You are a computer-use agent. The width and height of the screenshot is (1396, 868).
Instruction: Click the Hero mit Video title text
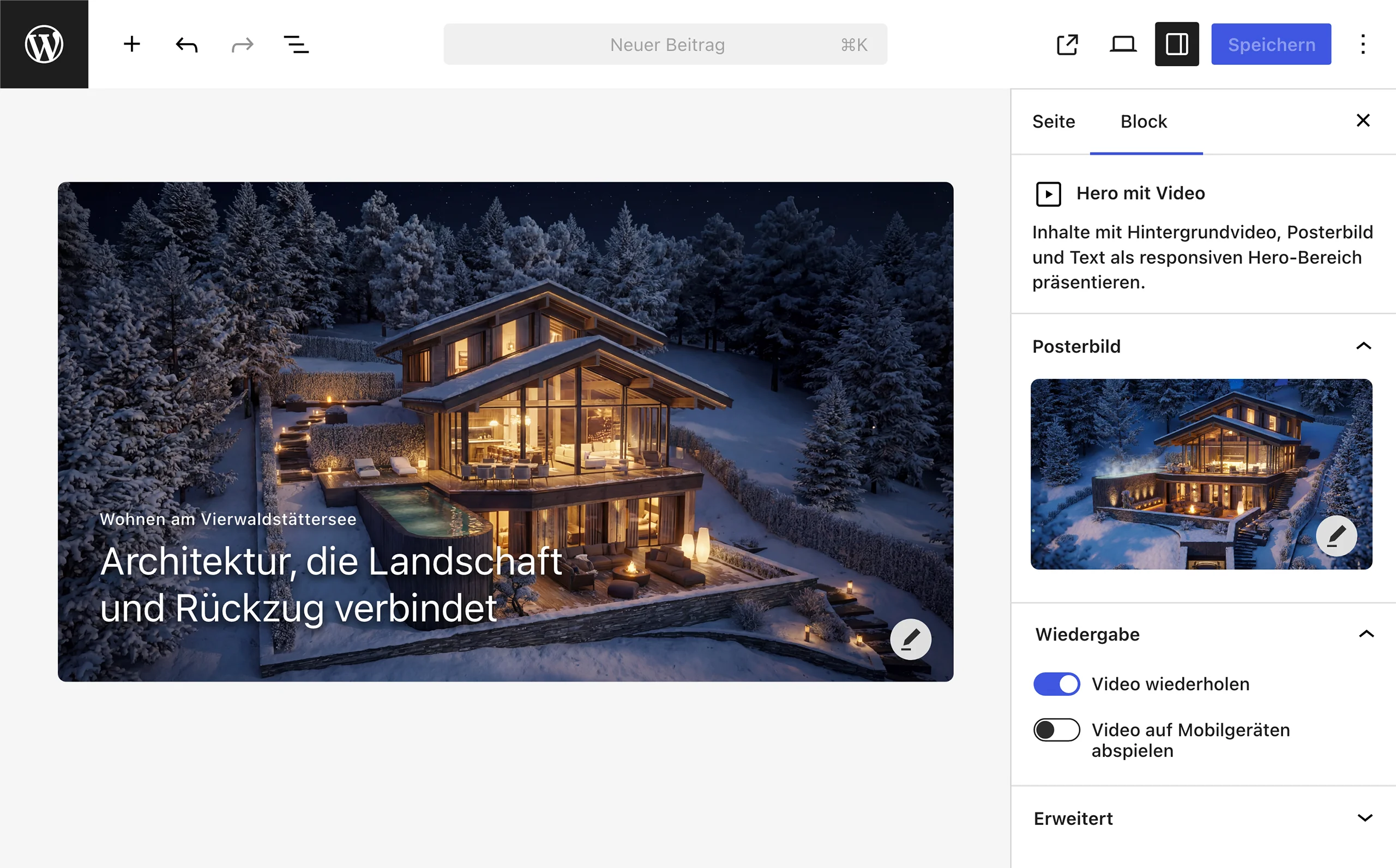click(x=1141, y=194)
